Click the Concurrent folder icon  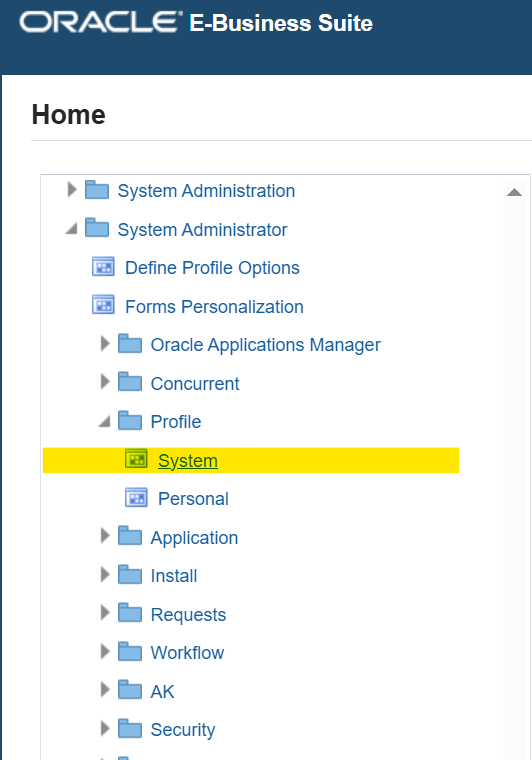130,382
